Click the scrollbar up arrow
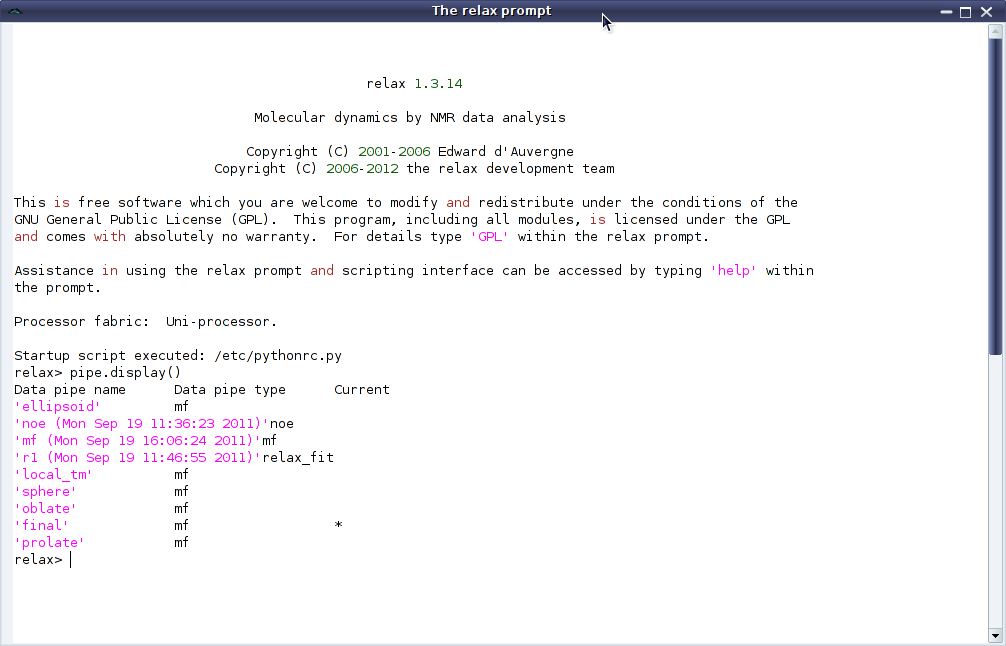The image size is (1006, 646). point(995,33)
